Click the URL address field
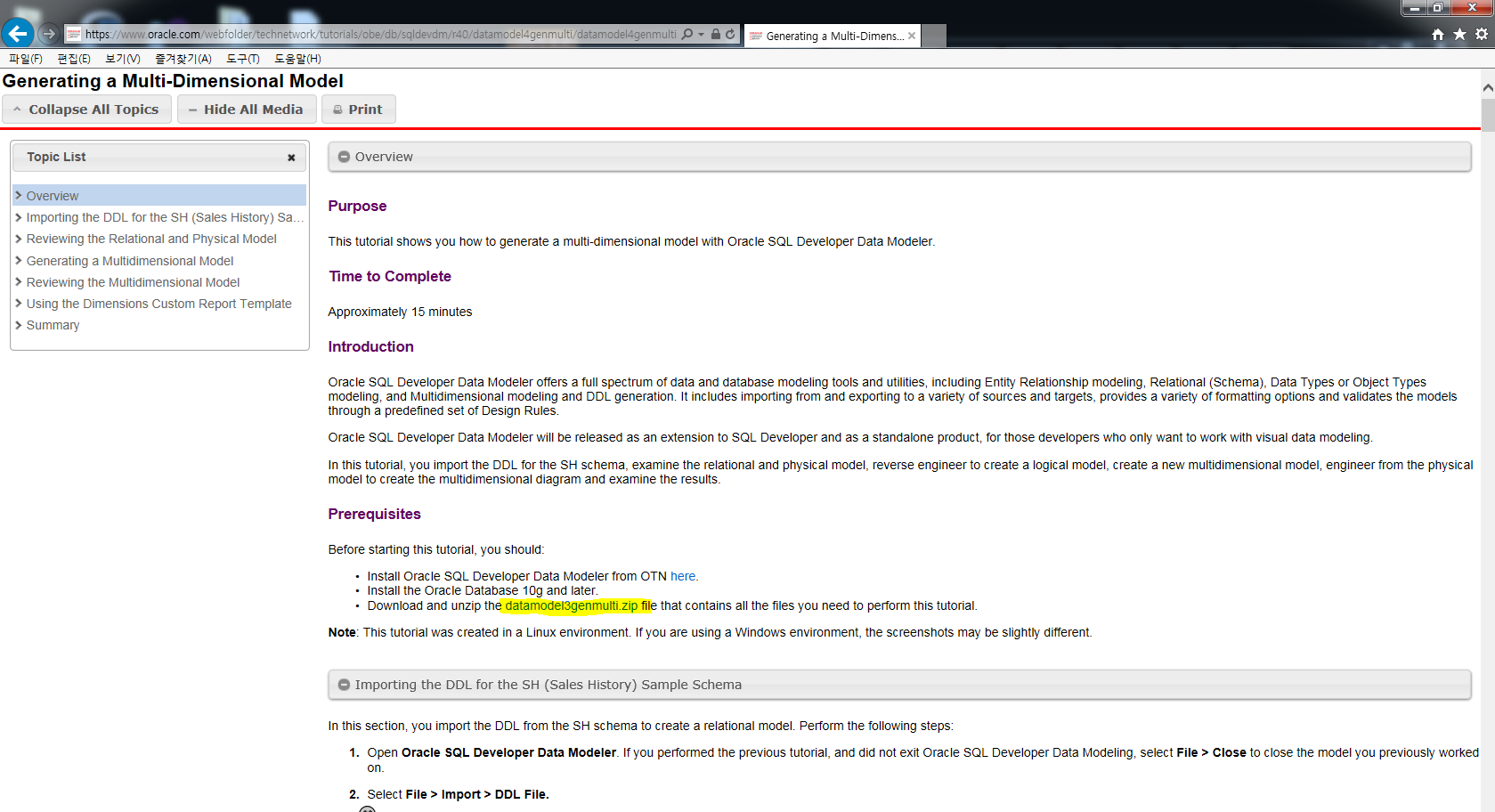 click(380, 34)
